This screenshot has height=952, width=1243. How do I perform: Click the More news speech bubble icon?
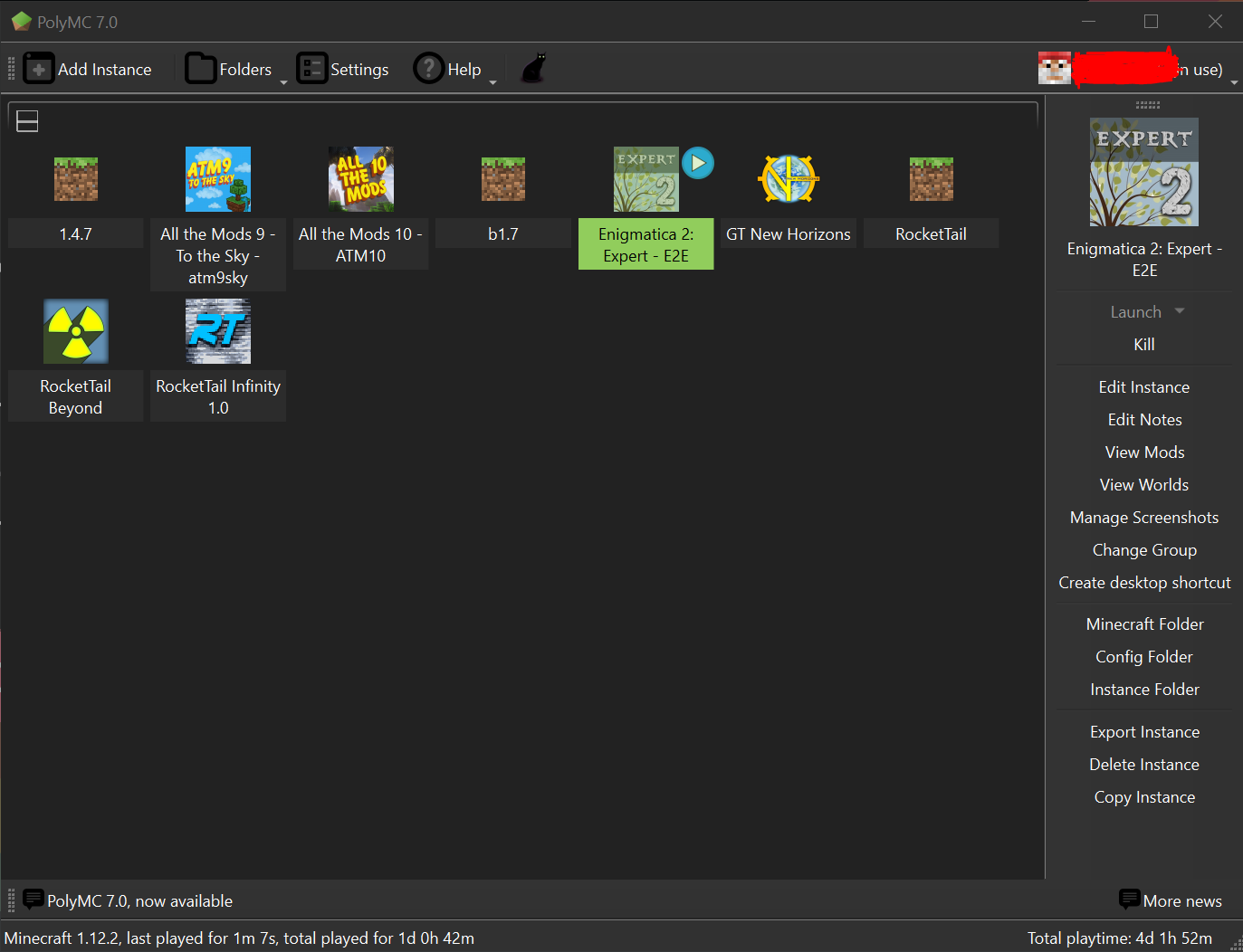click(x=1130, y=899)
